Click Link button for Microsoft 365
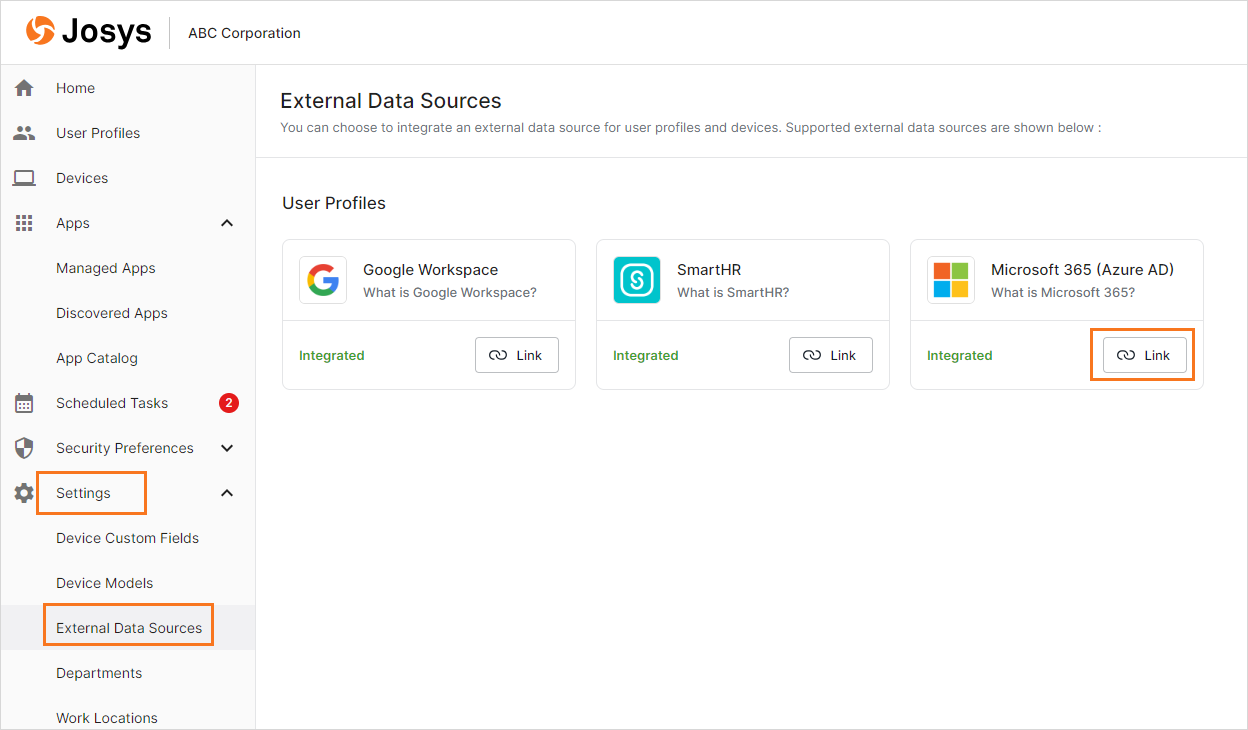 click(1145, 355)
